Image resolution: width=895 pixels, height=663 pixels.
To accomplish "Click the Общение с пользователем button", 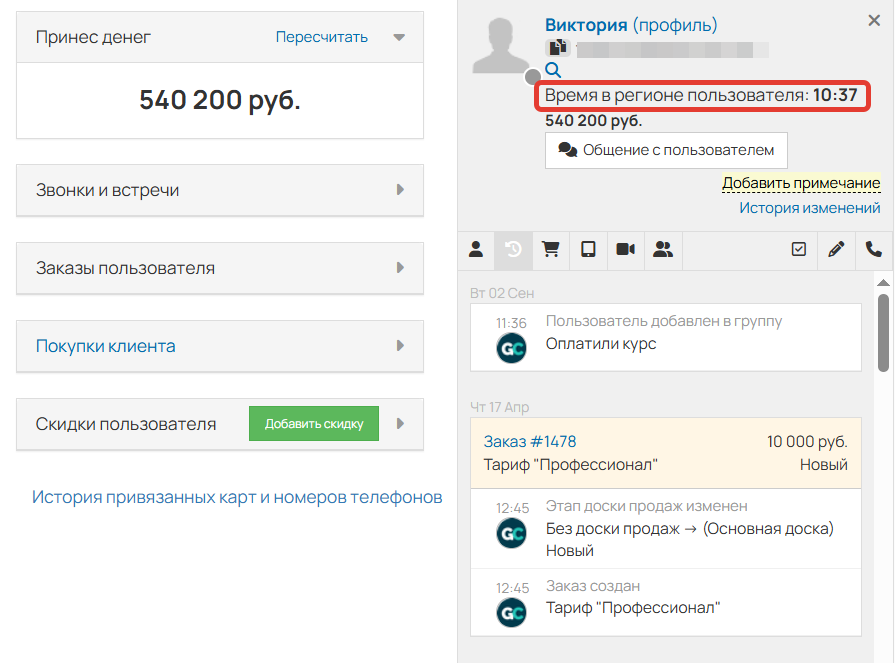I will (666, 150).
